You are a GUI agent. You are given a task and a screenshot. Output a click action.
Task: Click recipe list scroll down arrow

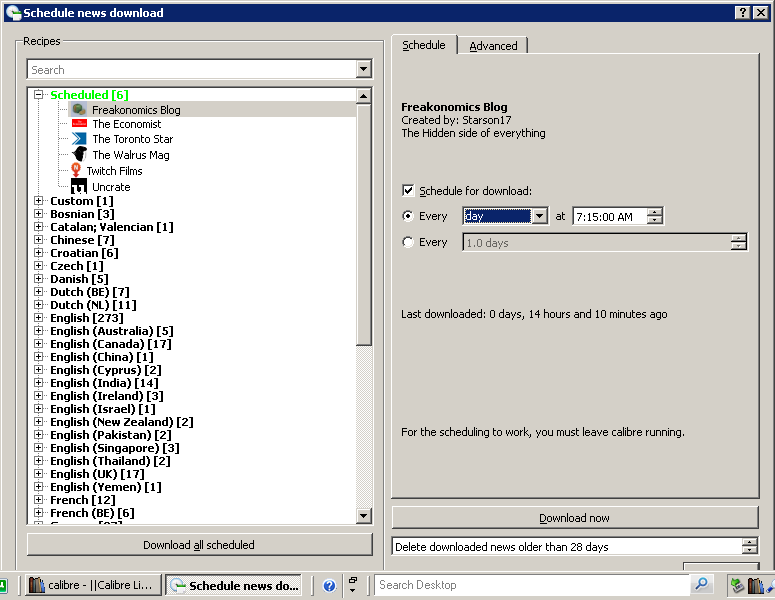(x=364, y=515)
